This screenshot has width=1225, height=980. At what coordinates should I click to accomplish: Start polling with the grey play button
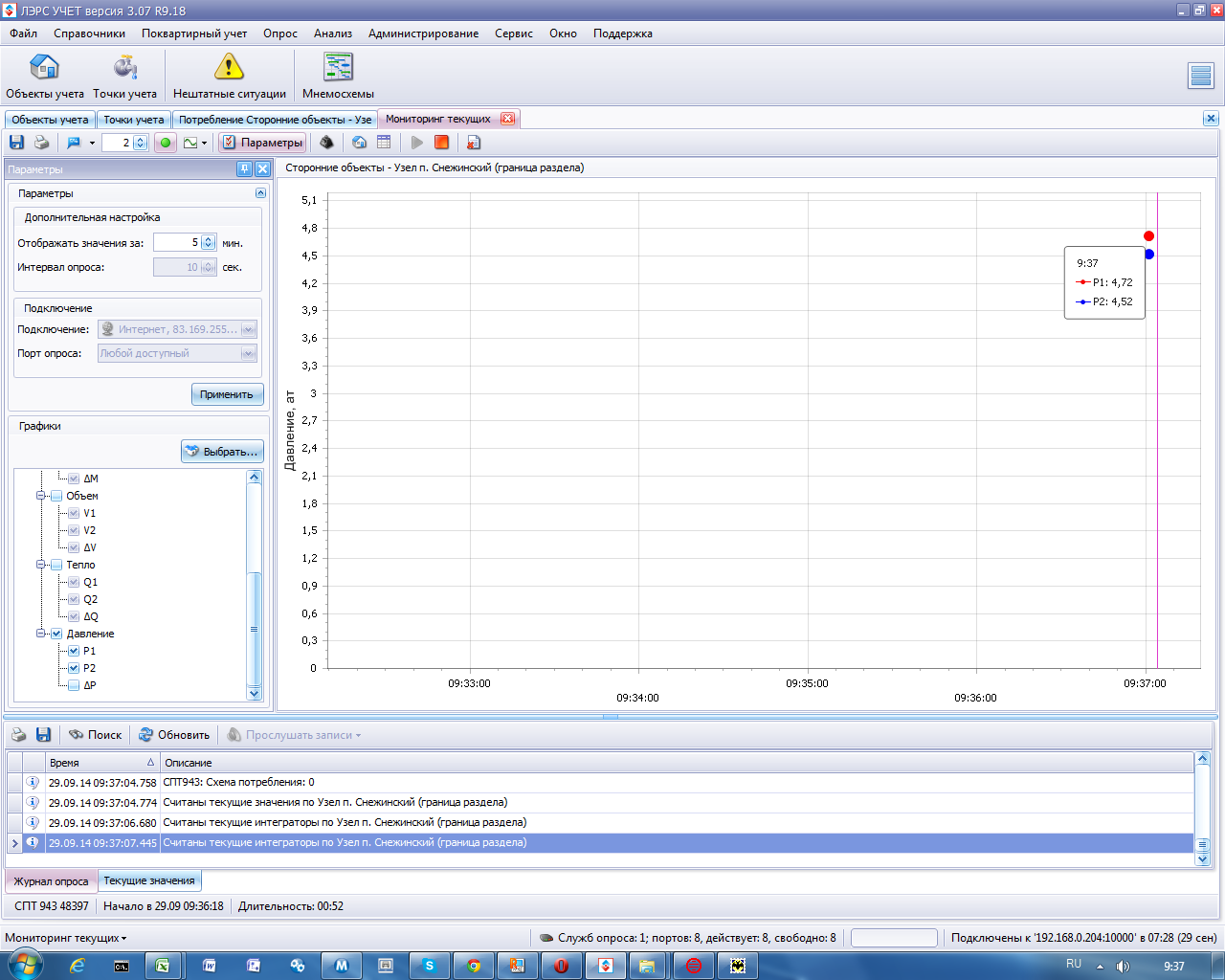point(416,143)
